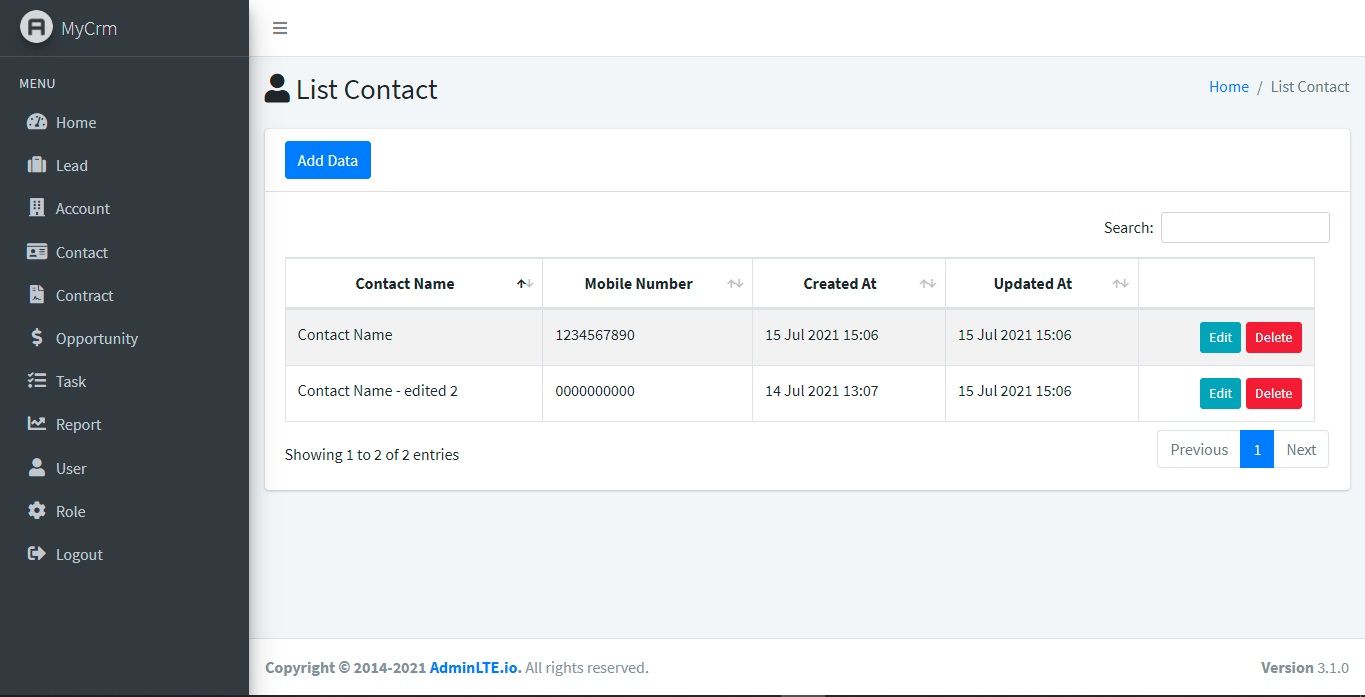Open the Contract file icon in sidebar
Image resolution: width=1365 pixels, height=697 pixels.
coord(37,295)
